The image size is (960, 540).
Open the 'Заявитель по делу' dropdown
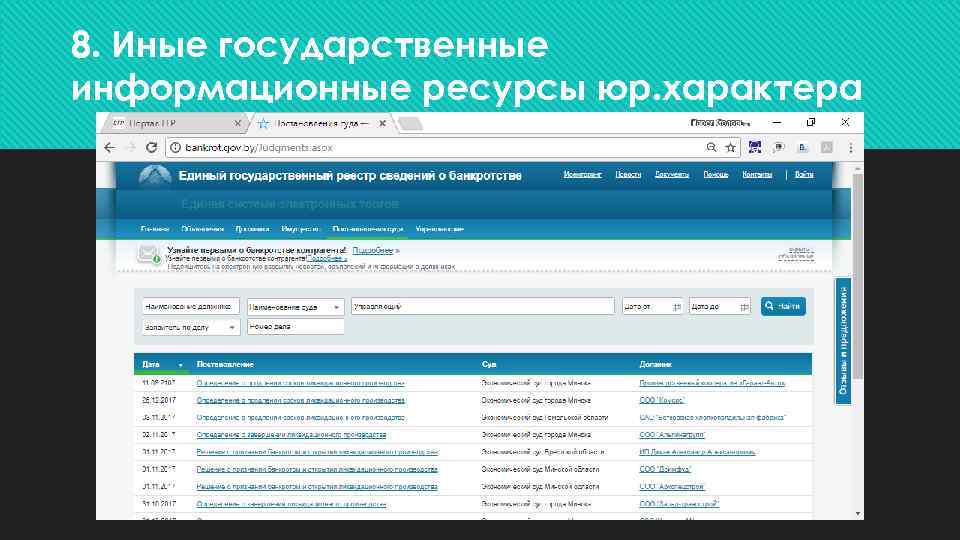190,328
